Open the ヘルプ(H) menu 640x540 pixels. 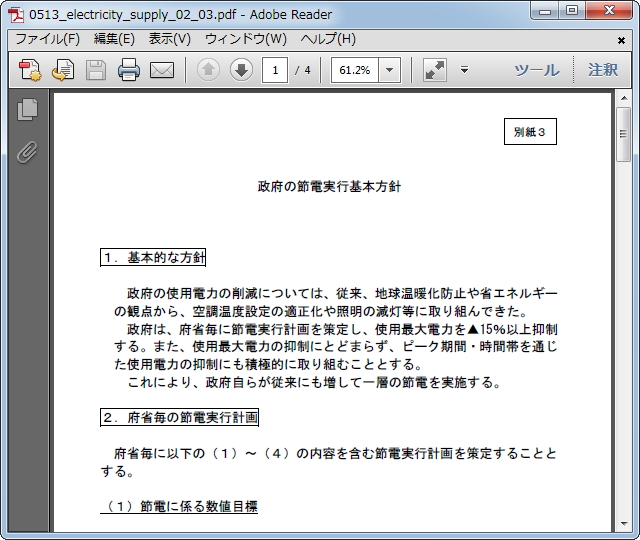tap(328, 39)
